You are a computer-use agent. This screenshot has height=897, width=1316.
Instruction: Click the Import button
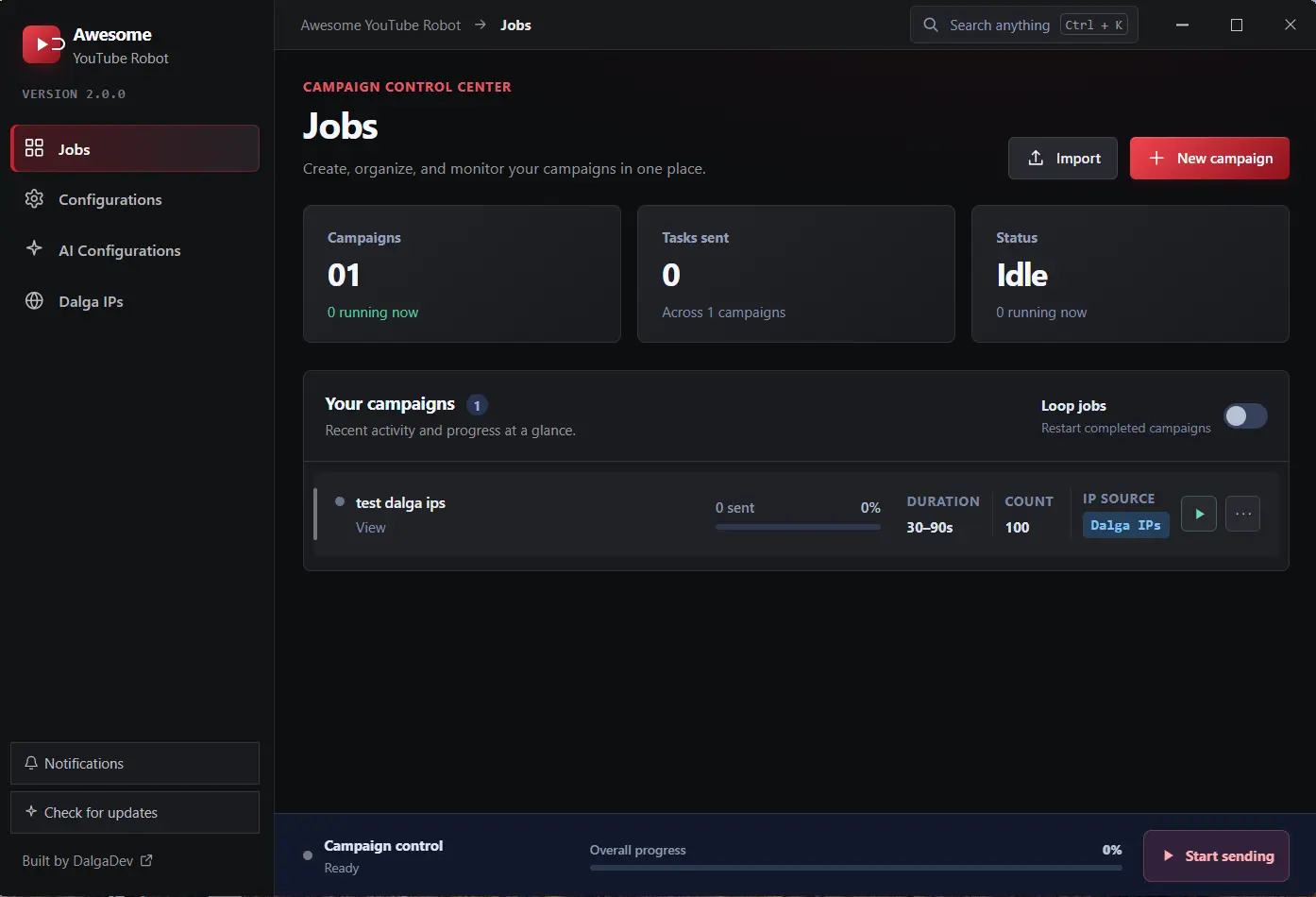(x=1063, y=158)
